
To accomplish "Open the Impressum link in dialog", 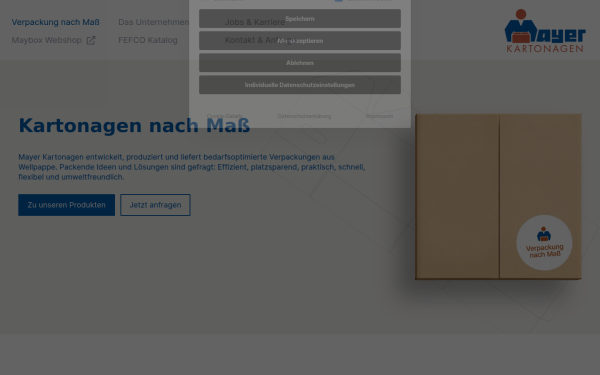I will [x=380, y=116].
